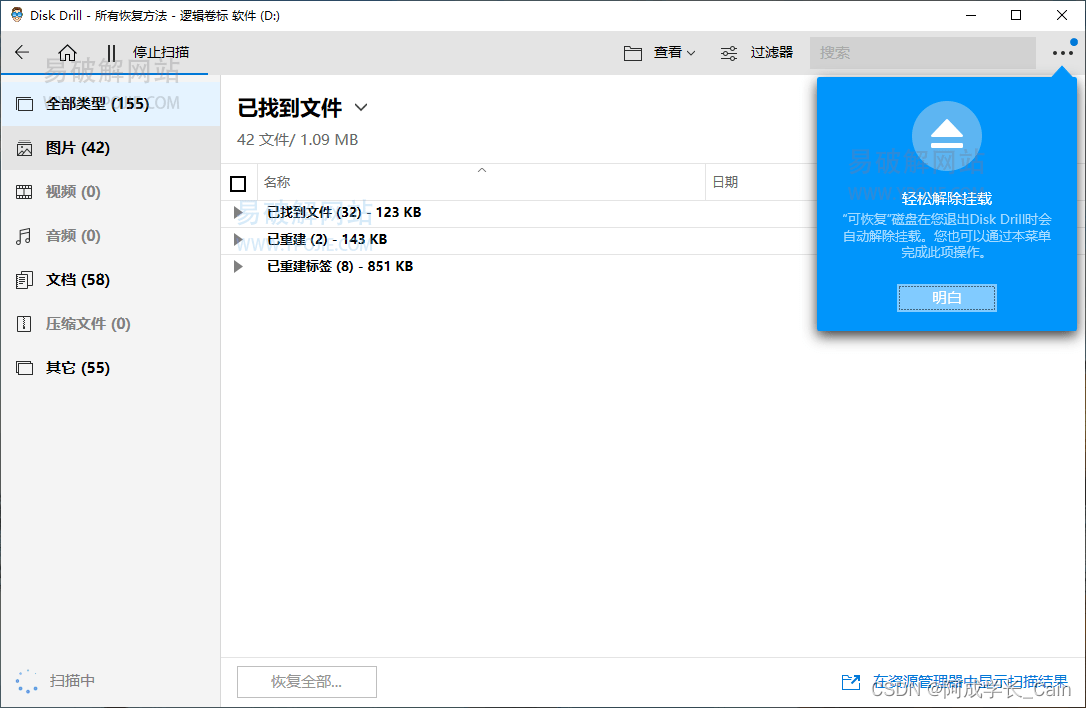
Task: Go back with the left arrow icon
Action: click(x=22, y=52)
